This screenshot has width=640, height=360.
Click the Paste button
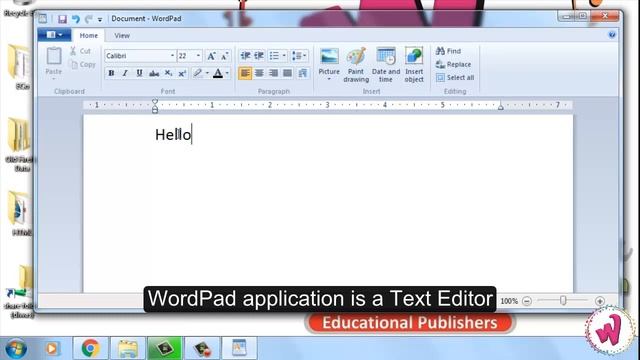coord(53,62)
